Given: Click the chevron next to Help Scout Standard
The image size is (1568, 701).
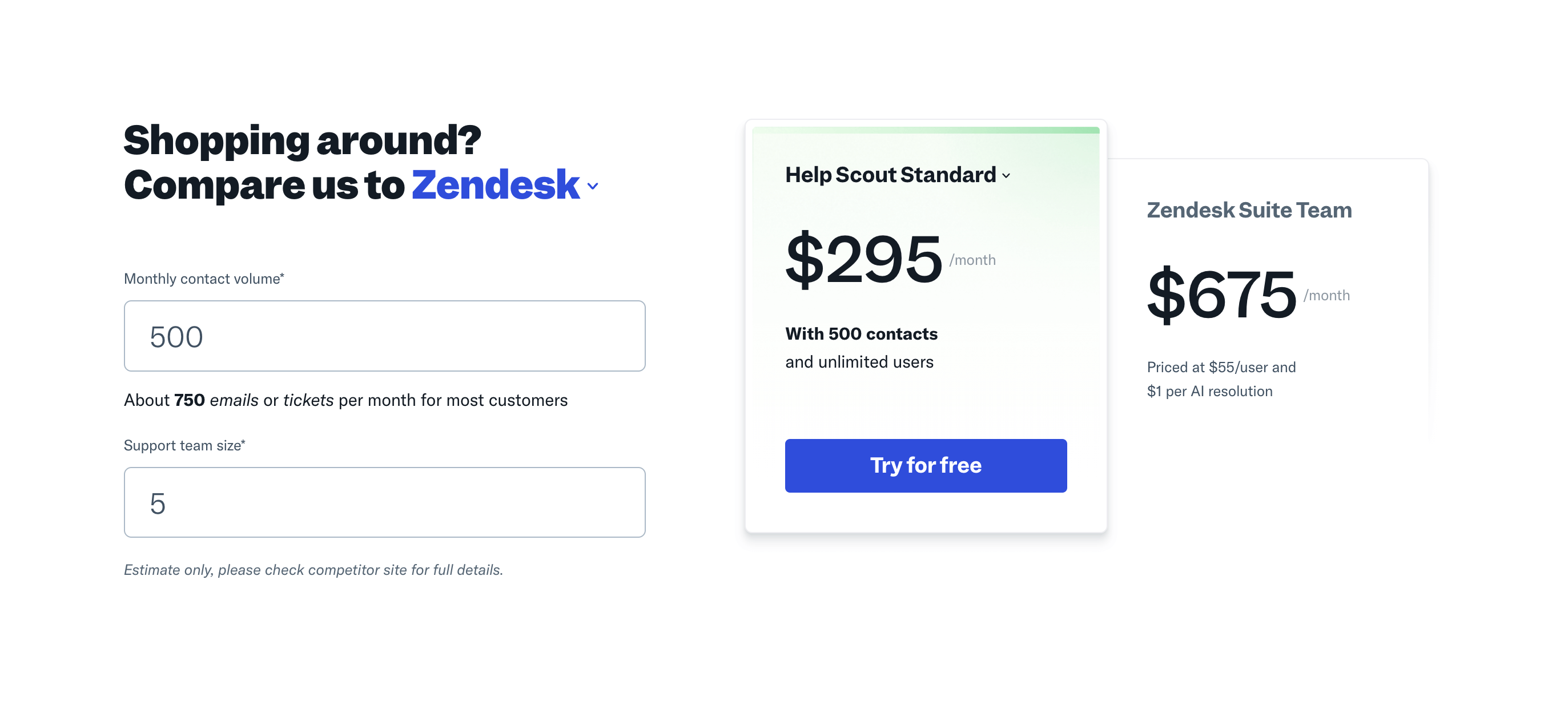Looking at the screenshot, I should click(x=1006, y=176).
